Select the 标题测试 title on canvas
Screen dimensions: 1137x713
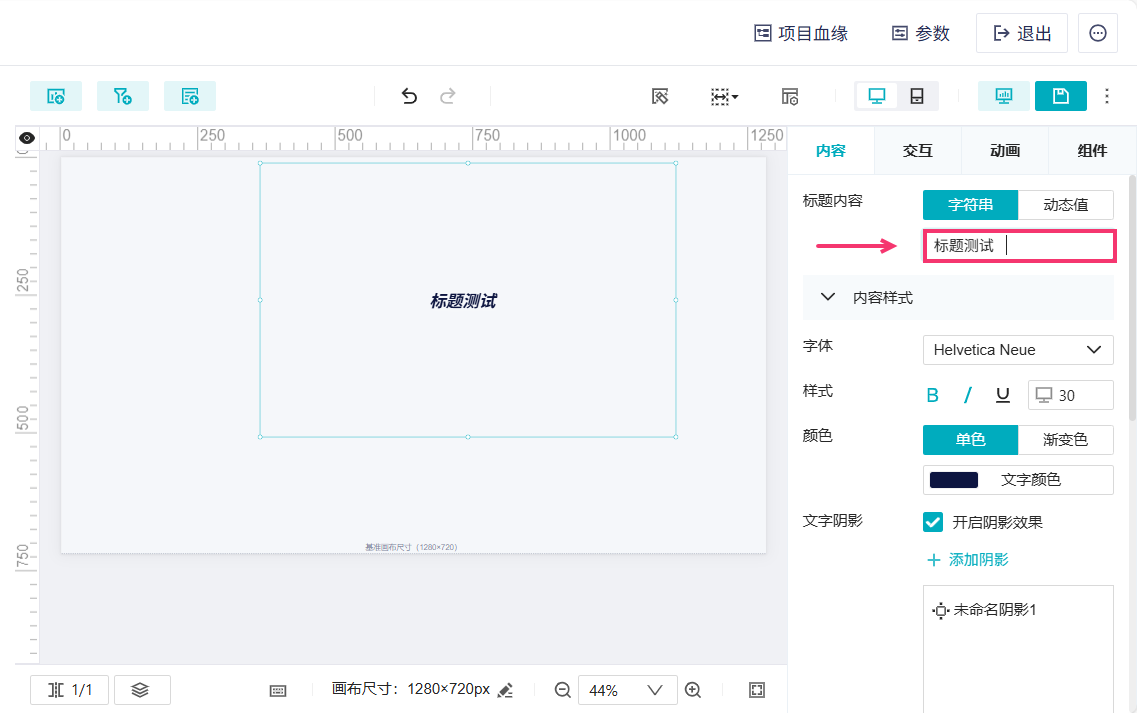pyautogui.click(x=464, y=301)
